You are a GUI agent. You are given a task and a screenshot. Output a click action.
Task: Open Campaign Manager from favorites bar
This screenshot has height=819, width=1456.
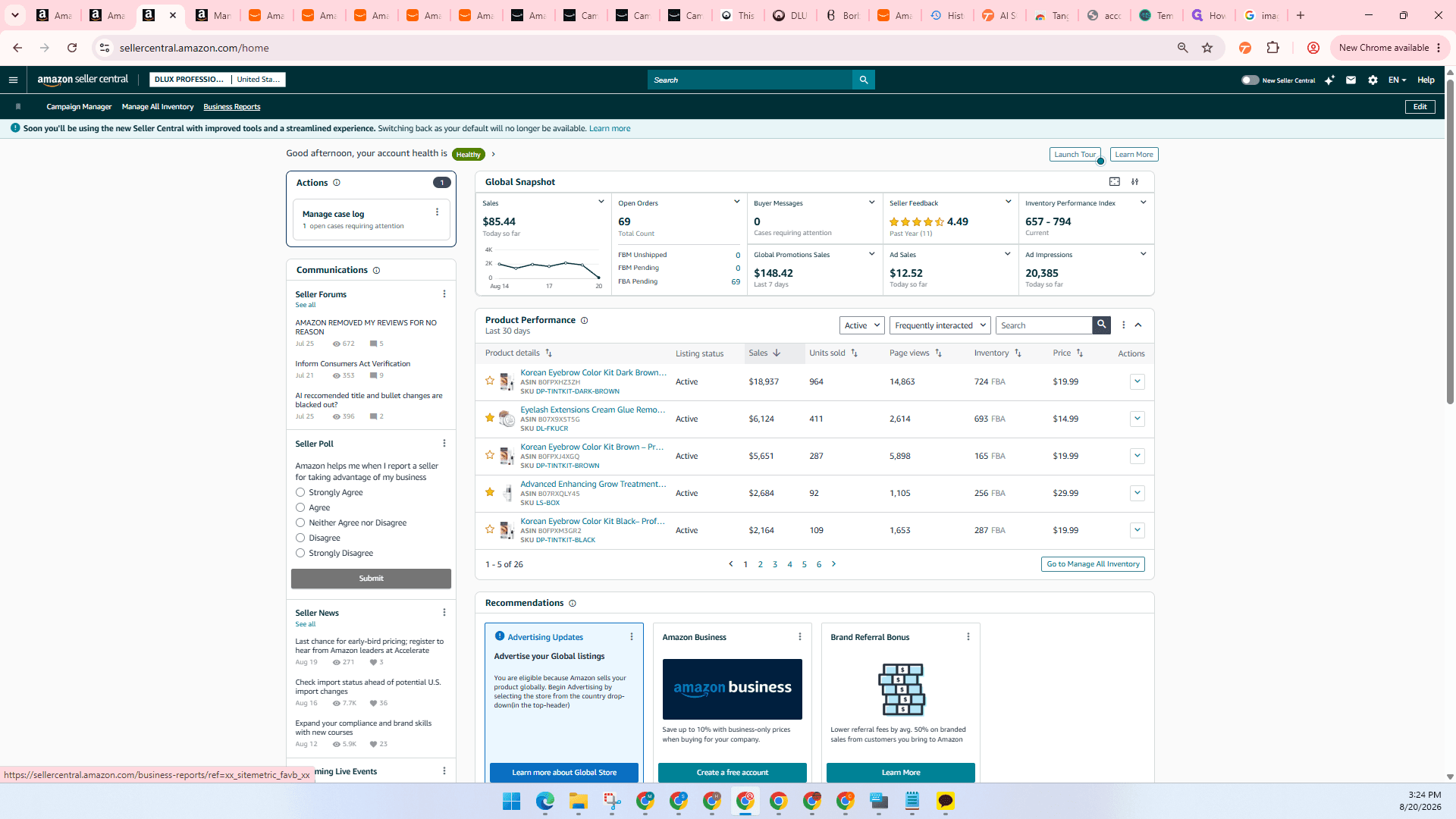[79, 107]
